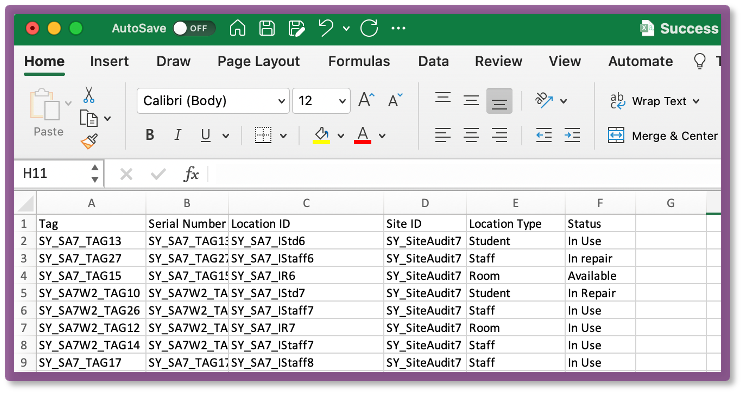The width and height of the screenshot is (744, 394).
Task: Click the text Orientation icon
Action: click(544, 100)
